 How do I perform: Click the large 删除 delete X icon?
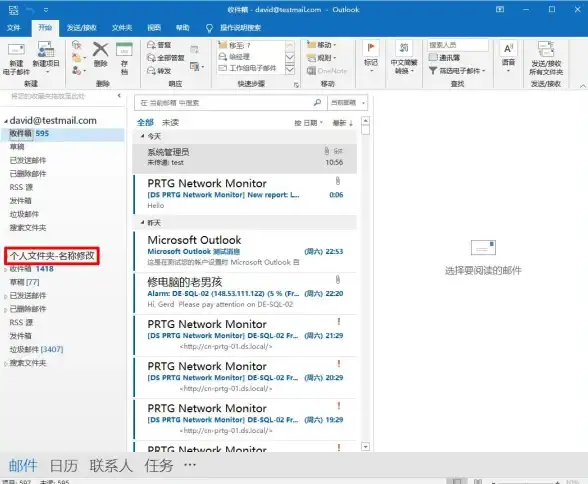(x=100, y=49)
